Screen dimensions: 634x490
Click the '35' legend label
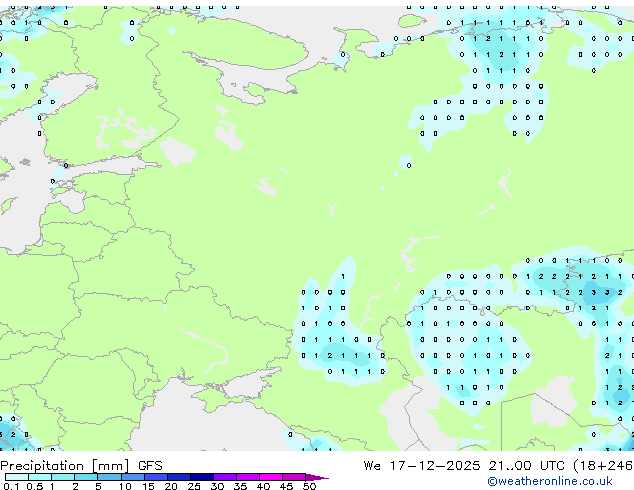(240, 486)
